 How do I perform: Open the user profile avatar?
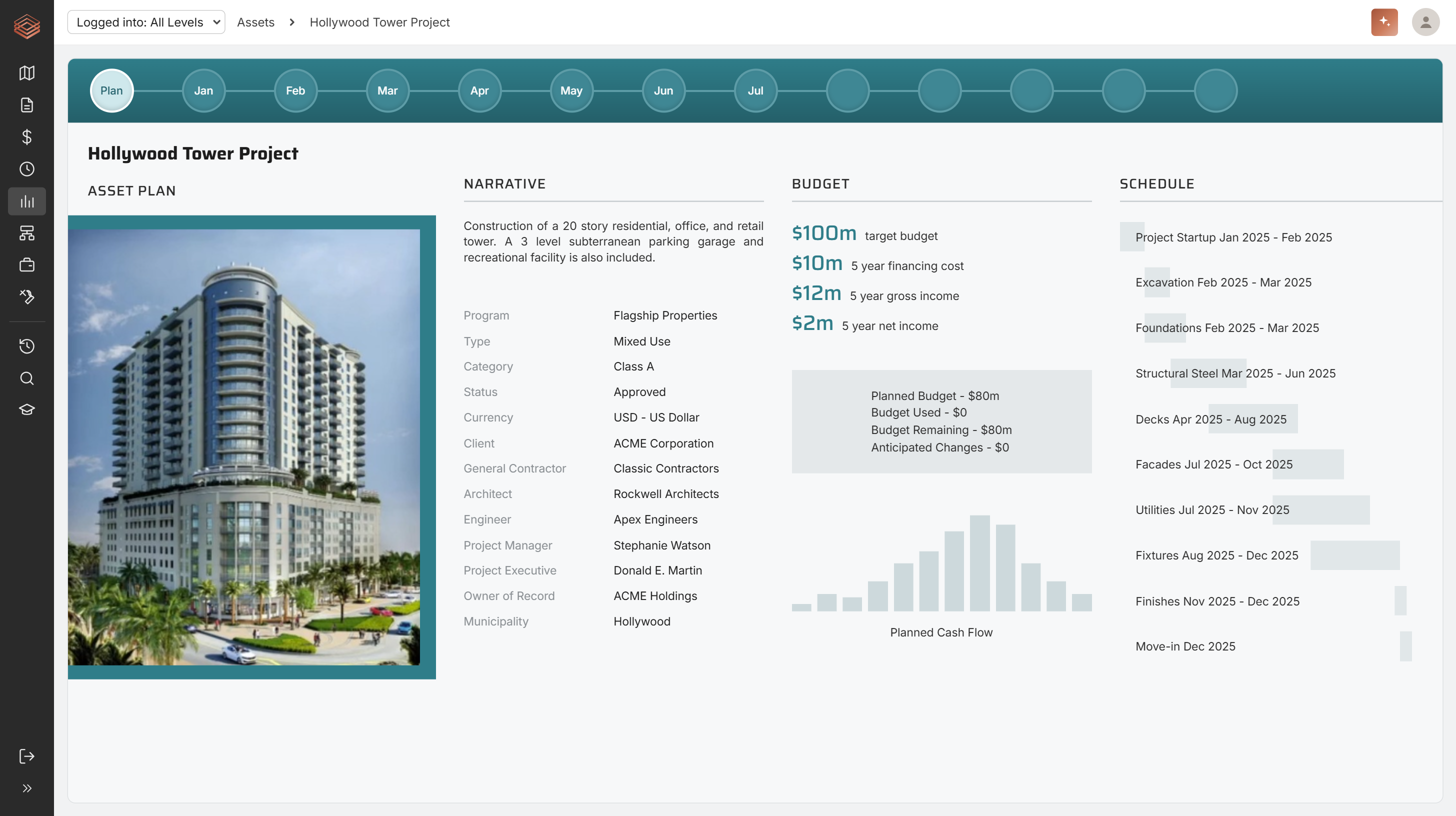[1425, 22]
